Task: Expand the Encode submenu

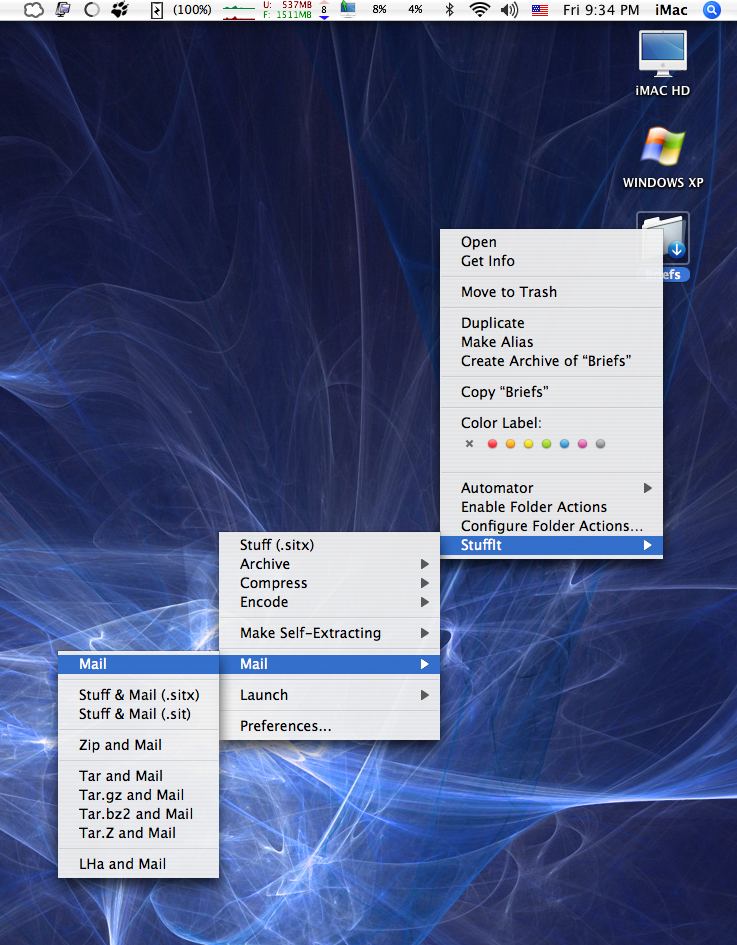Action: coord(329,602)
